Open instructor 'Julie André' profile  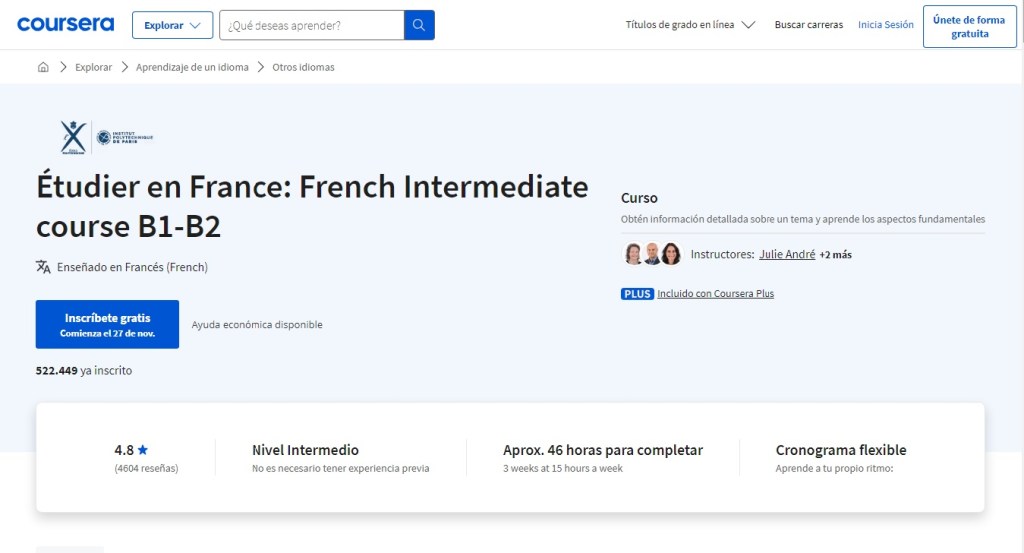787,255
